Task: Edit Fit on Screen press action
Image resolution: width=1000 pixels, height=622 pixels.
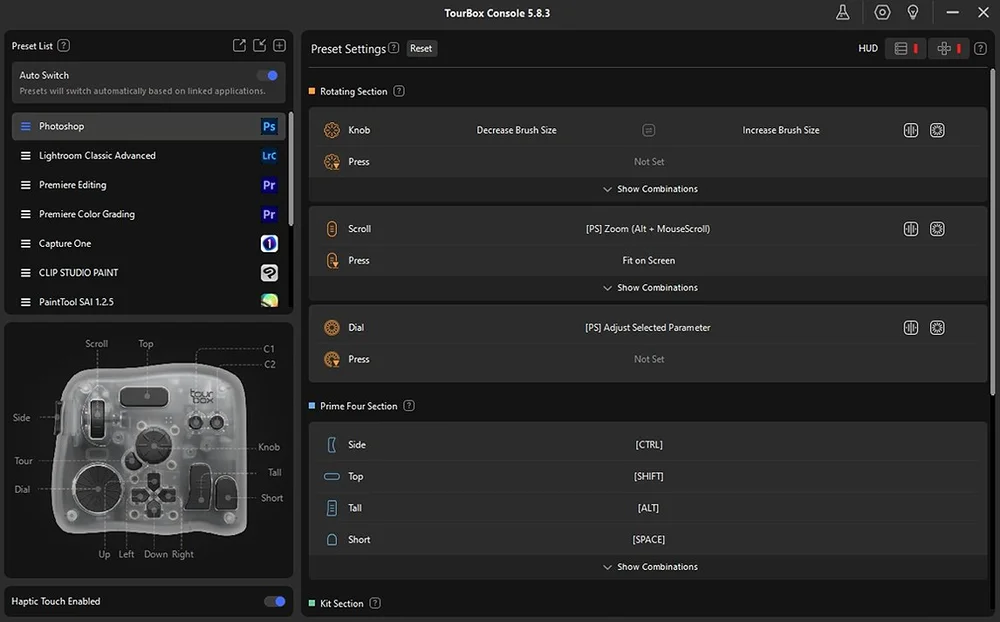Action: coord(649,260)
